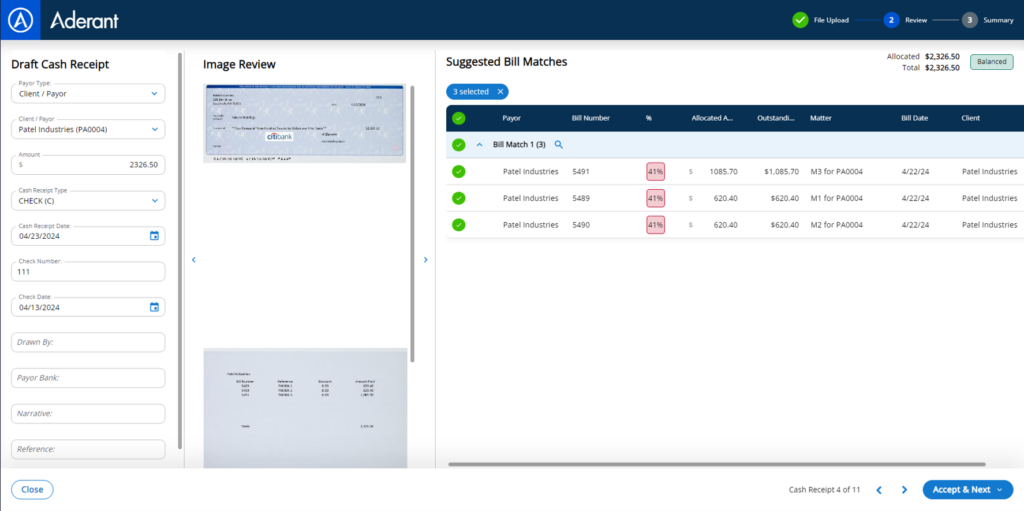
Task: Open the Payor Type dropdown
Action: click(x=88, y=93)
